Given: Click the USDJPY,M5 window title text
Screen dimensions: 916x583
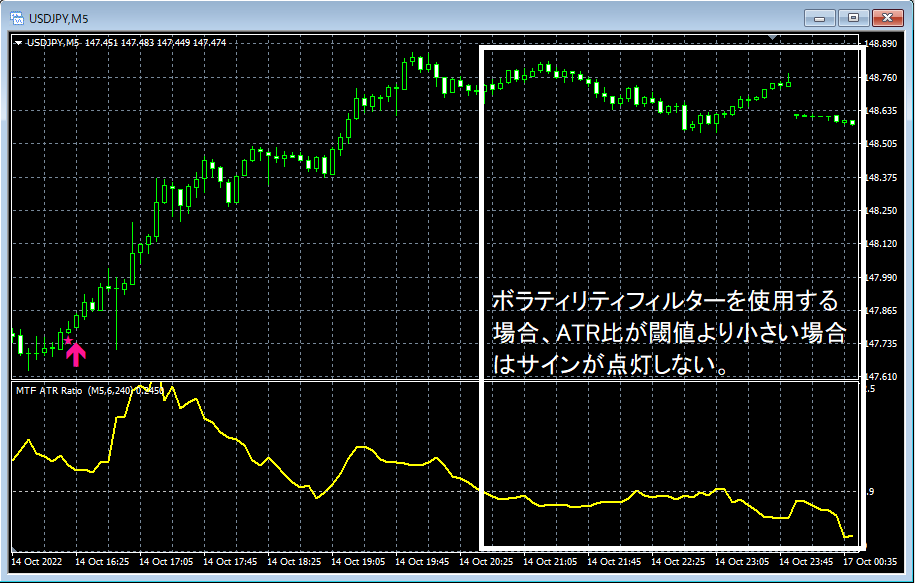Looking at the screenshot, I should coord(58,19).
